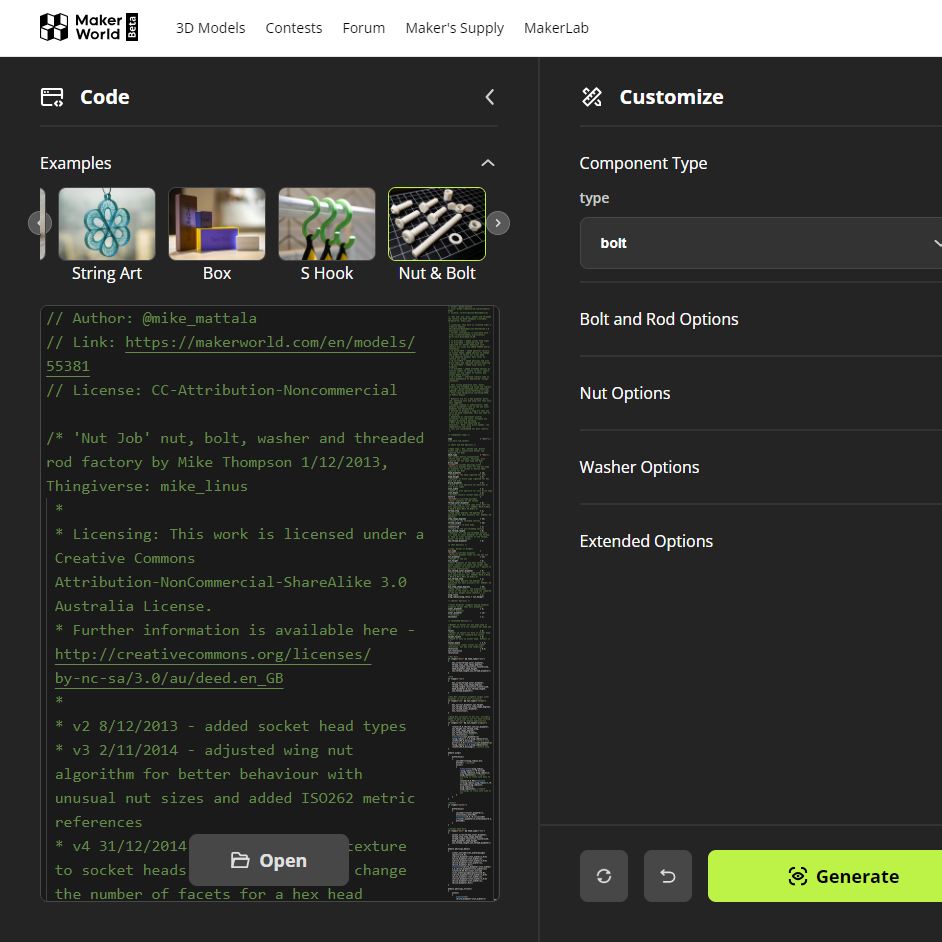Click the Customize wand icon
Viewport: 942px width, 942px height.
pos(592,97)
